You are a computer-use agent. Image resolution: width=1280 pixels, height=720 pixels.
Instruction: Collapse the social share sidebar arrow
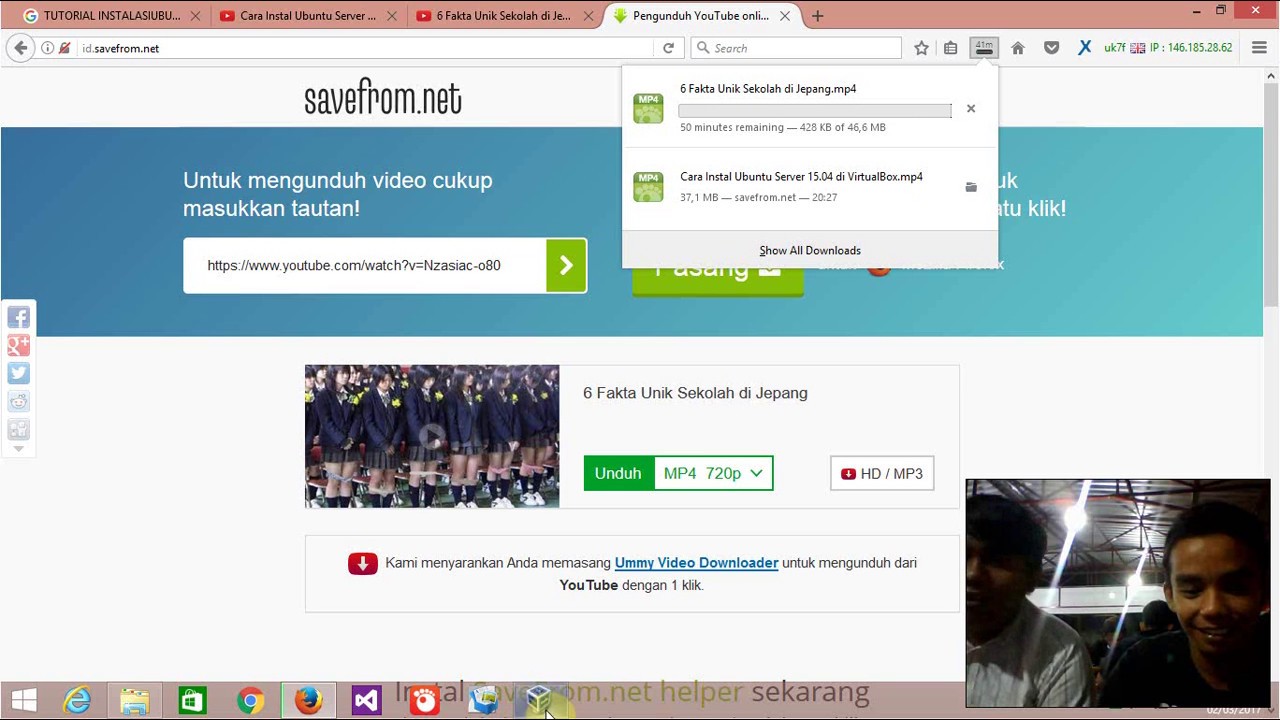pyautogui.click(x=18, y=450)
